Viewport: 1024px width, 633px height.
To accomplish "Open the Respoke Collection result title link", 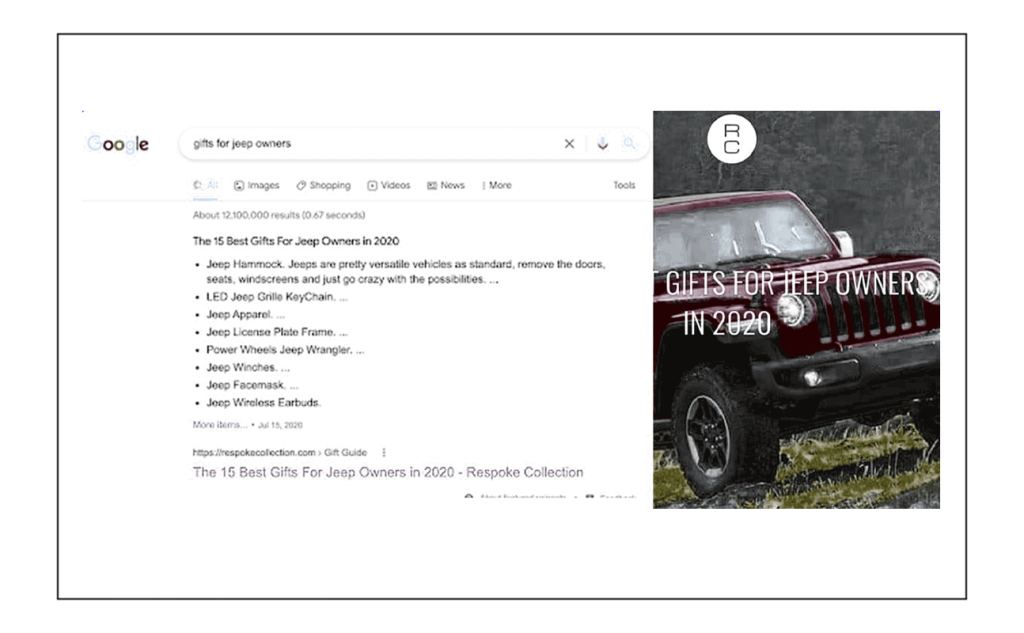I will (388, 472).
